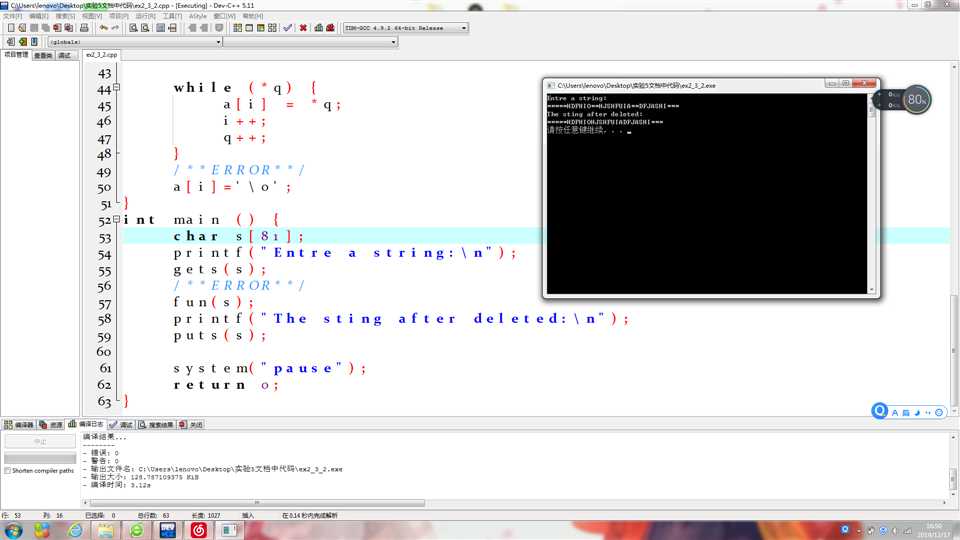Viewport: 960px width, 540px height.
Task: Open the 编辑[E] Edit menu
Action: 39,16
